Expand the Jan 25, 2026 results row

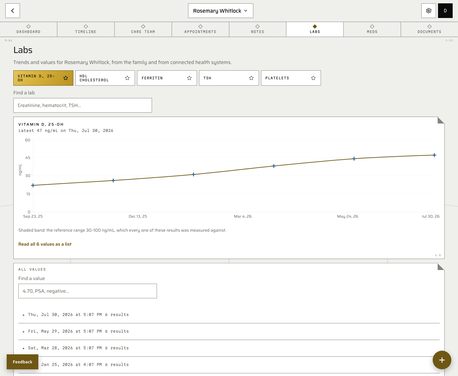point(229,365)
